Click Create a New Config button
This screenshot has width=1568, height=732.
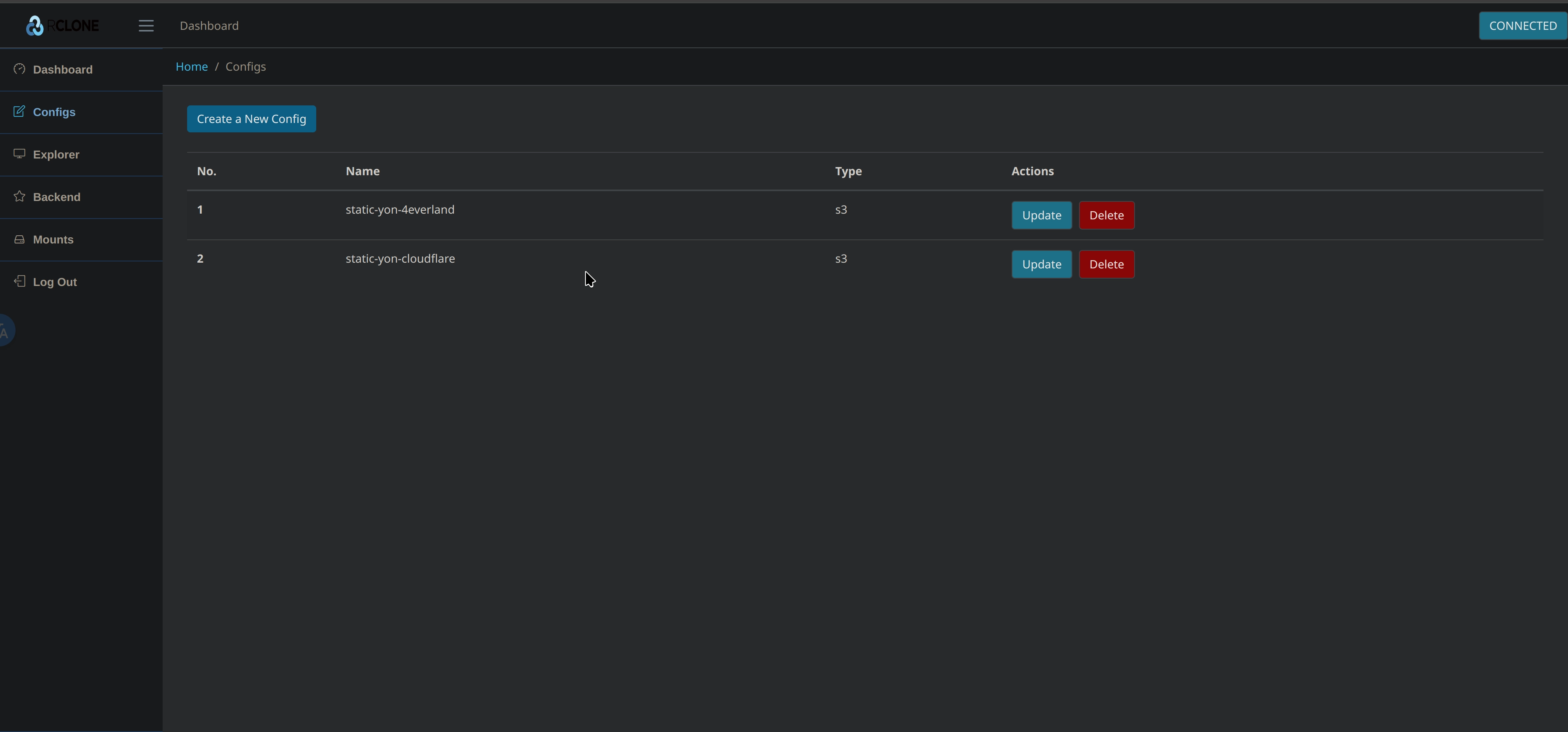point(251,118)
